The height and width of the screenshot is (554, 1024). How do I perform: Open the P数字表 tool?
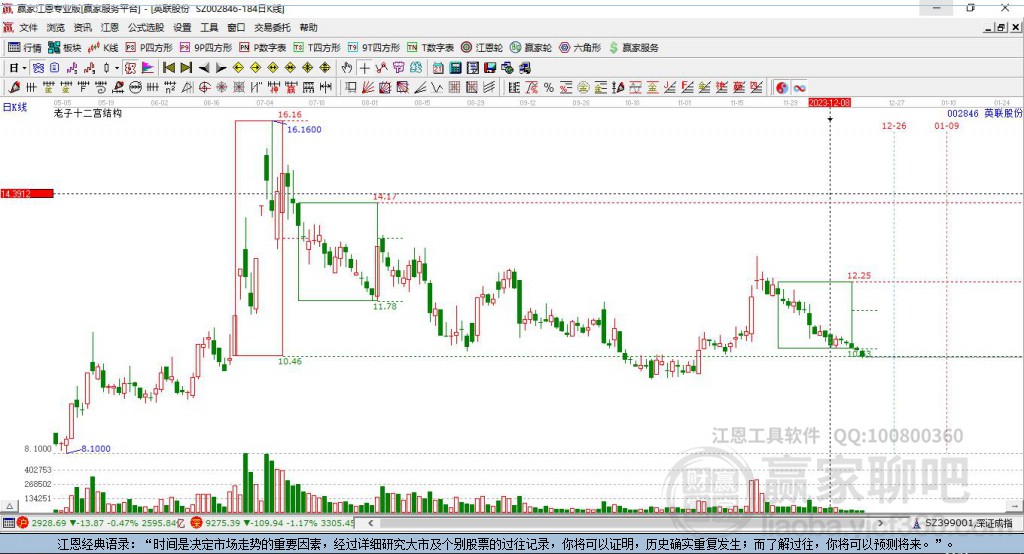263,48
